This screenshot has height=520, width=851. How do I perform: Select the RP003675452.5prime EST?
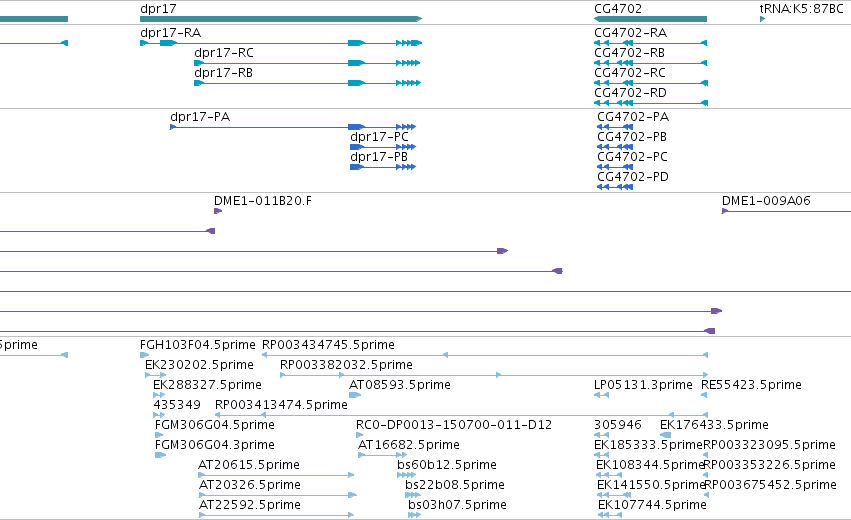(x=706, y=496)
